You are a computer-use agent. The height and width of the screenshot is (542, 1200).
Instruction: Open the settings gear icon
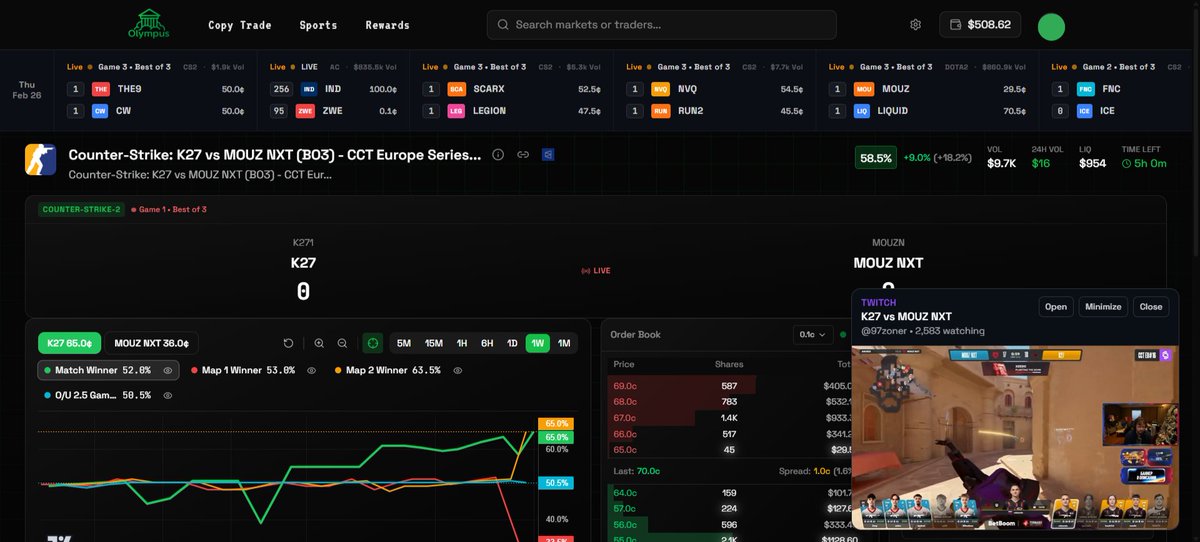coord(915,25)
